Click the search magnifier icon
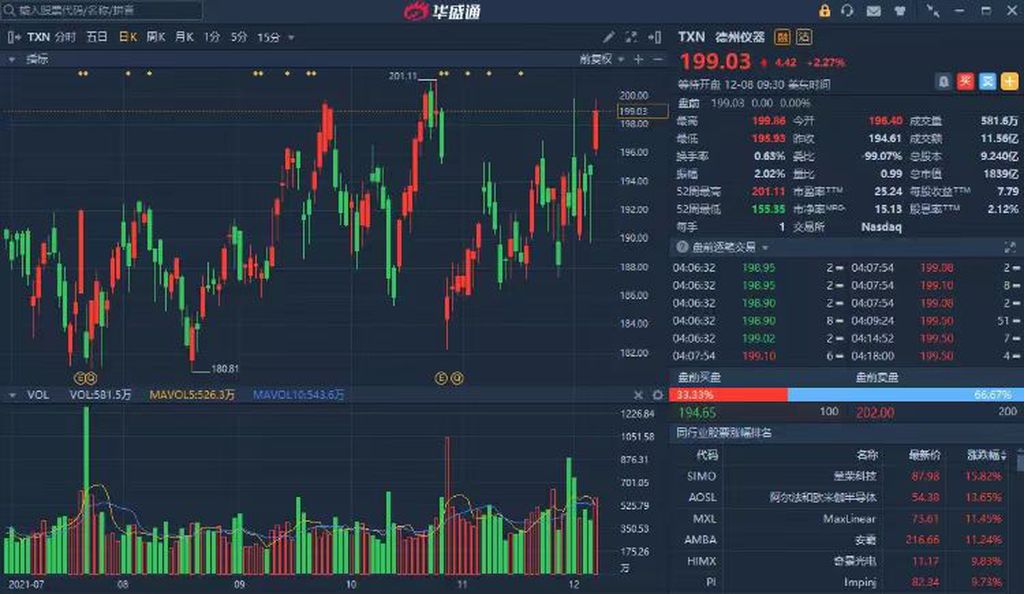Viewport: 1024px width, 594px height. pos(9,10)
